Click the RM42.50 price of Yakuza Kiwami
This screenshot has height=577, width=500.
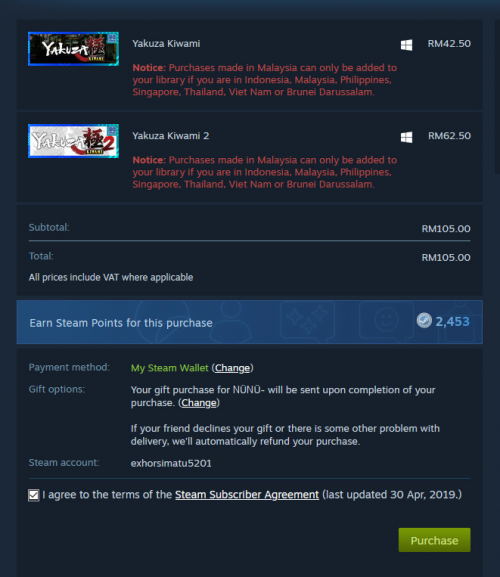449,43
